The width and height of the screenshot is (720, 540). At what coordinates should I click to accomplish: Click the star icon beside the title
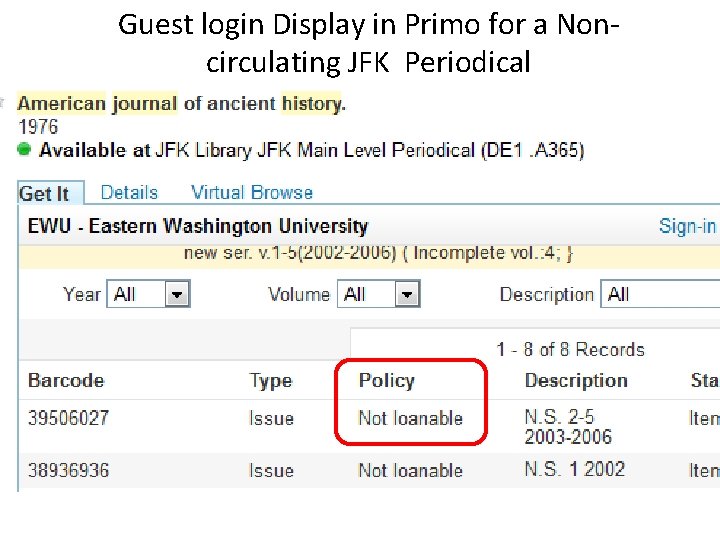click(x=2, y=102)
